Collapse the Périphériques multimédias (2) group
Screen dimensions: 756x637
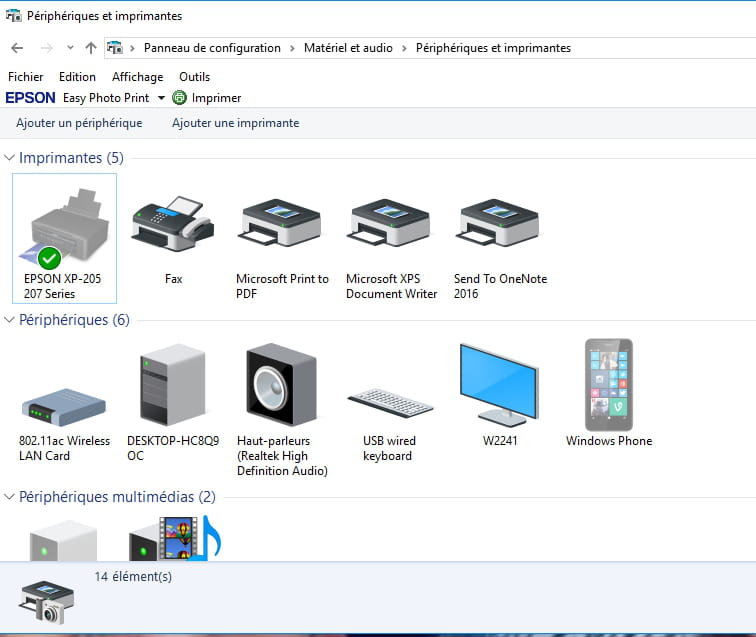[x=9, y=497]
